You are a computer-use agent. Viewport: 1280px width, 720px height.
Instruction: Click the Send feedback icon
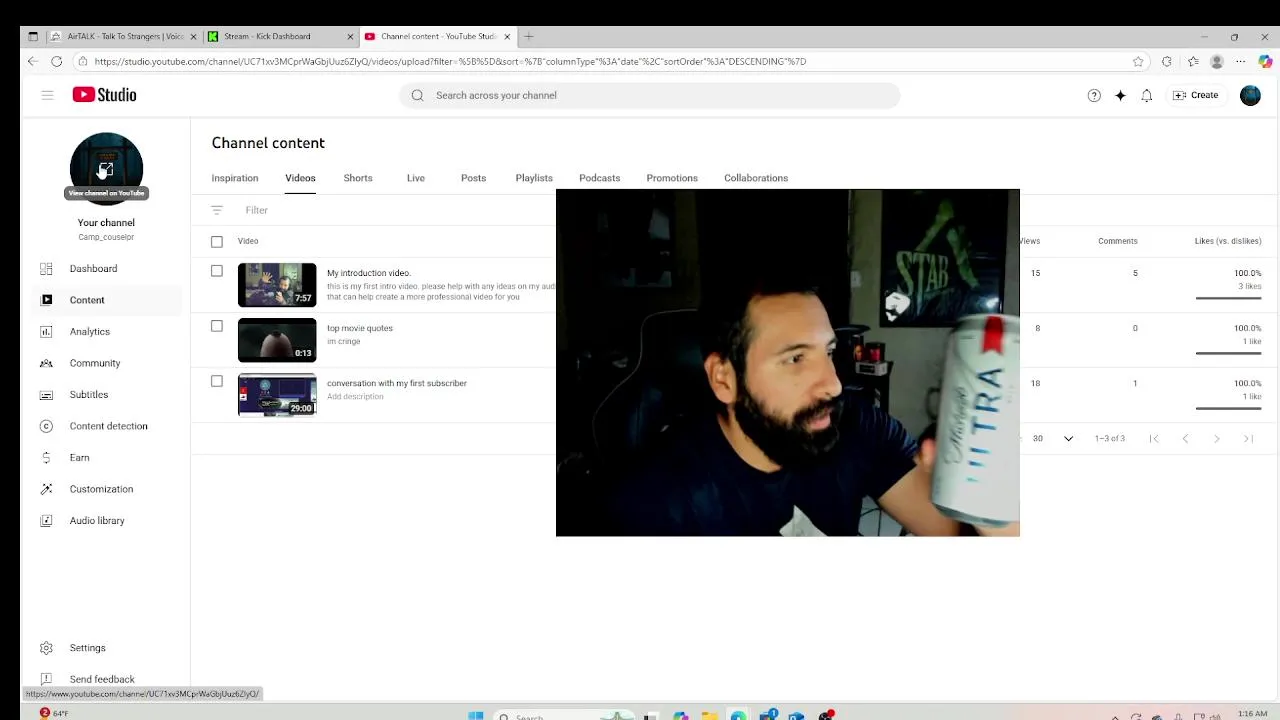[x=46, y=679]
